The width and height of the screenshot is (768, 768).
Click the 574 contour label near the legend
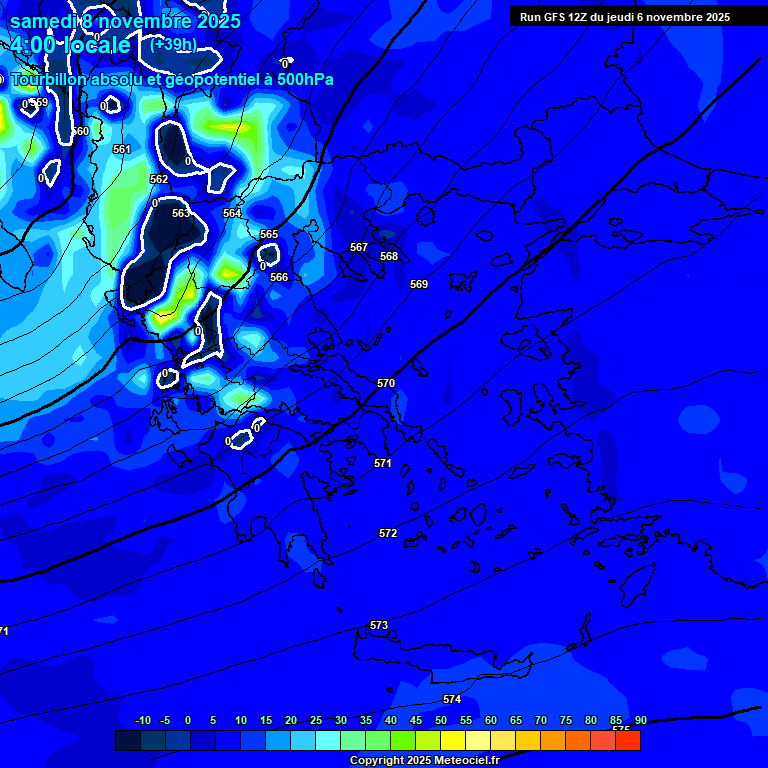point(452,699)
